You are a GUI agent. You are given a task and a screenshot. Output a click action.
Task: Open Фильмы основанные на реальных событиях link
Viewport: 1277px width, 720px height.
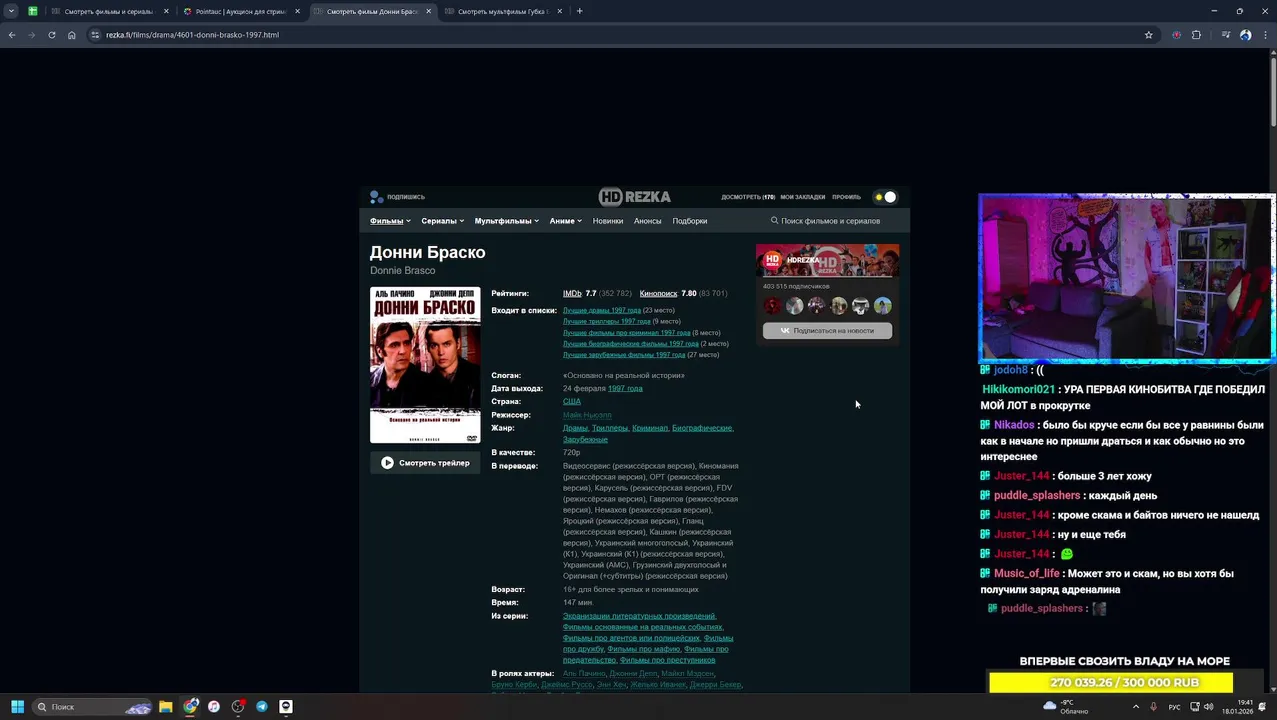642,627
